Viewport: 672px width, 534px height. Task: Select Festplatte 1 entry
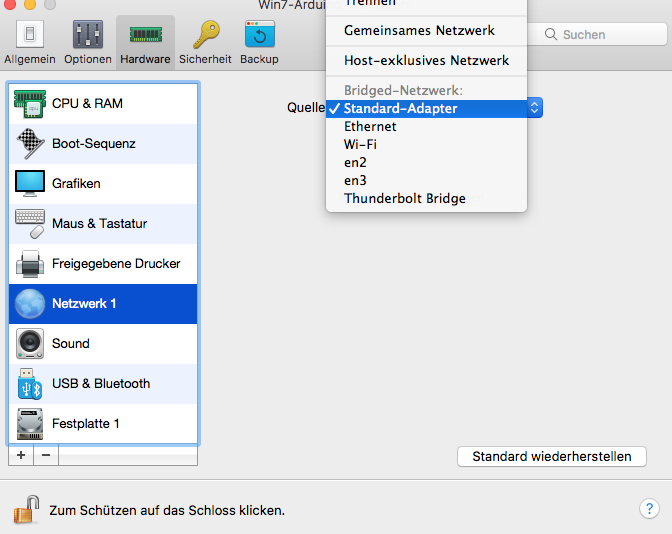[103, 423]
